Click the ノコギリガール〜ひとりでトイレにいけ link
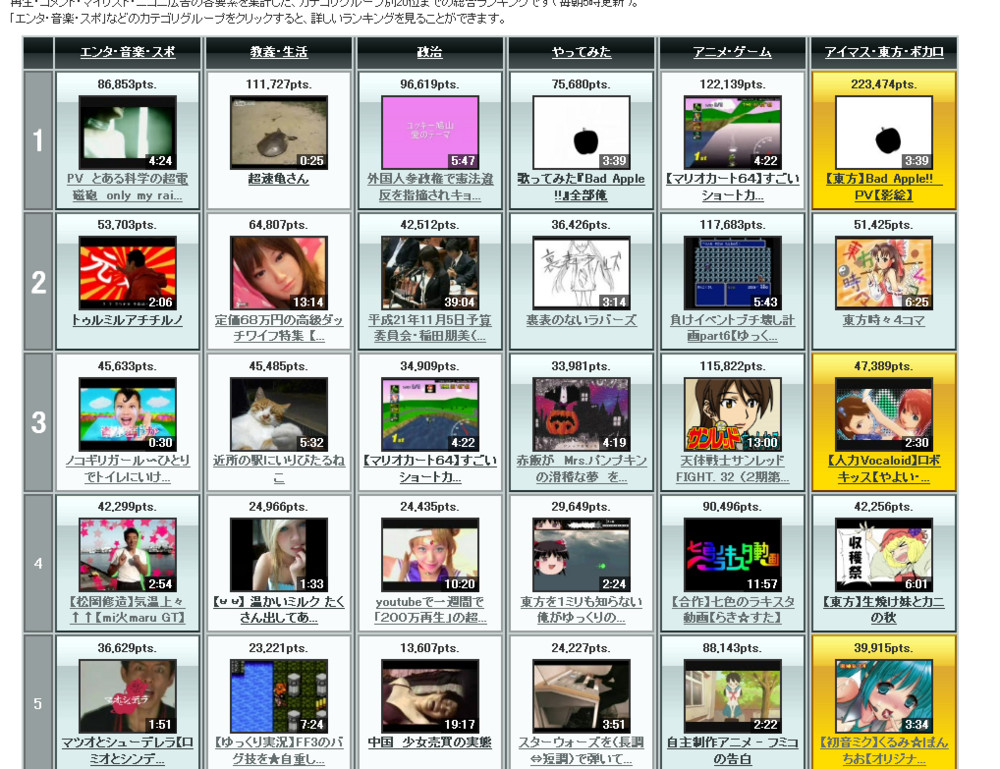 coord(128,469)
